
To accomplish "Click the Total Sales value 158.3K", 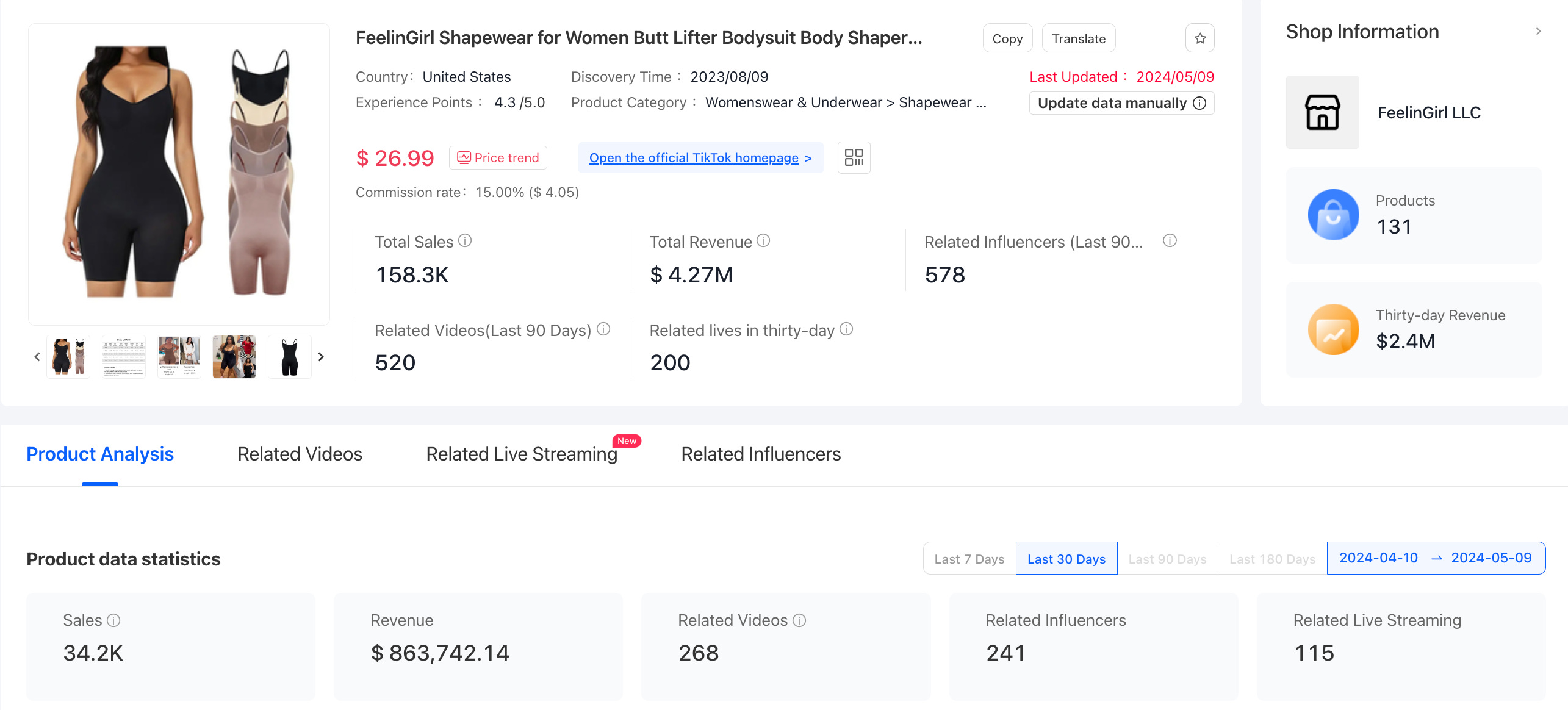I will coord(412,275).
